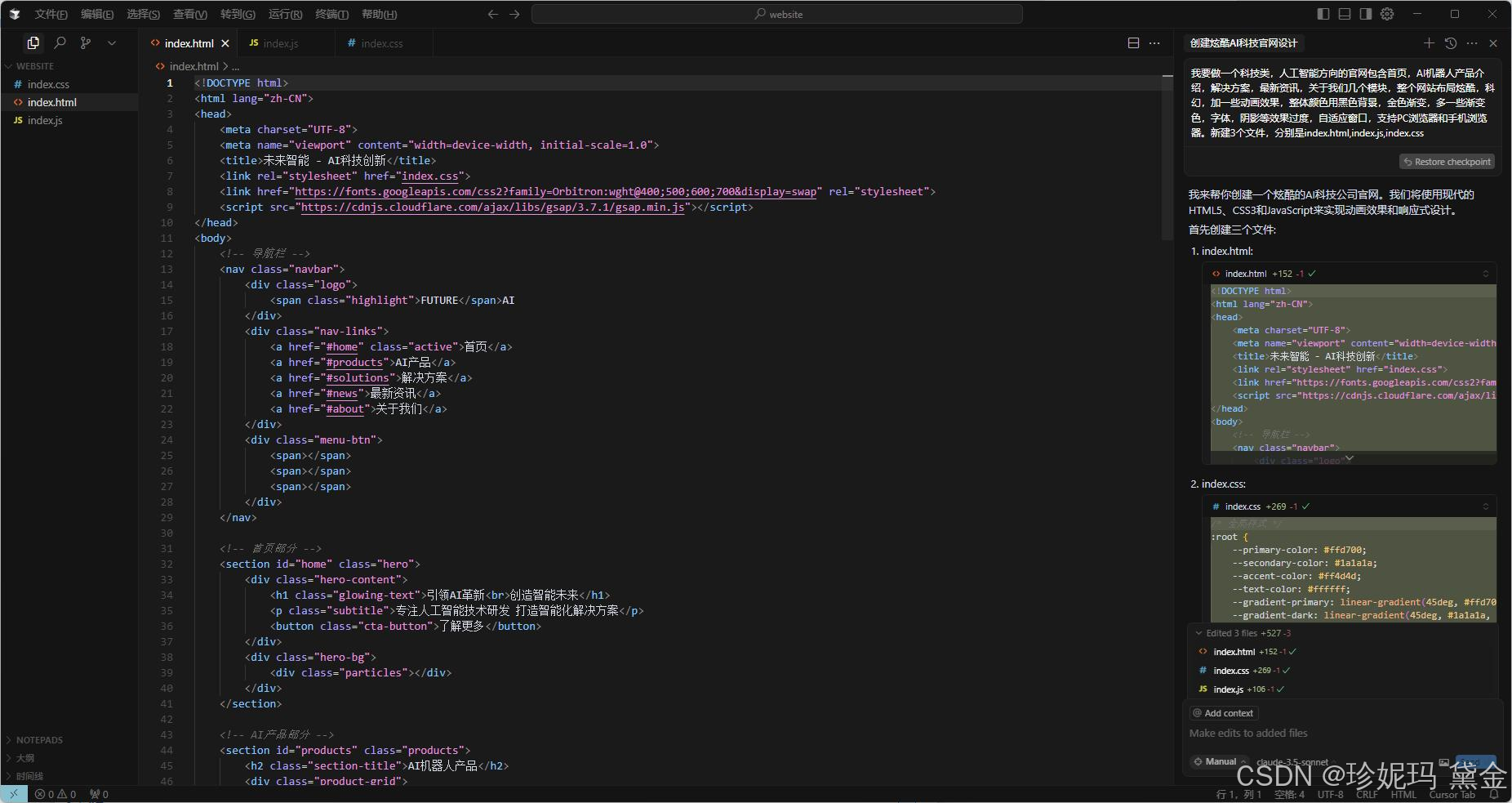Open the remote window status bar icon

tap(14, 794)
